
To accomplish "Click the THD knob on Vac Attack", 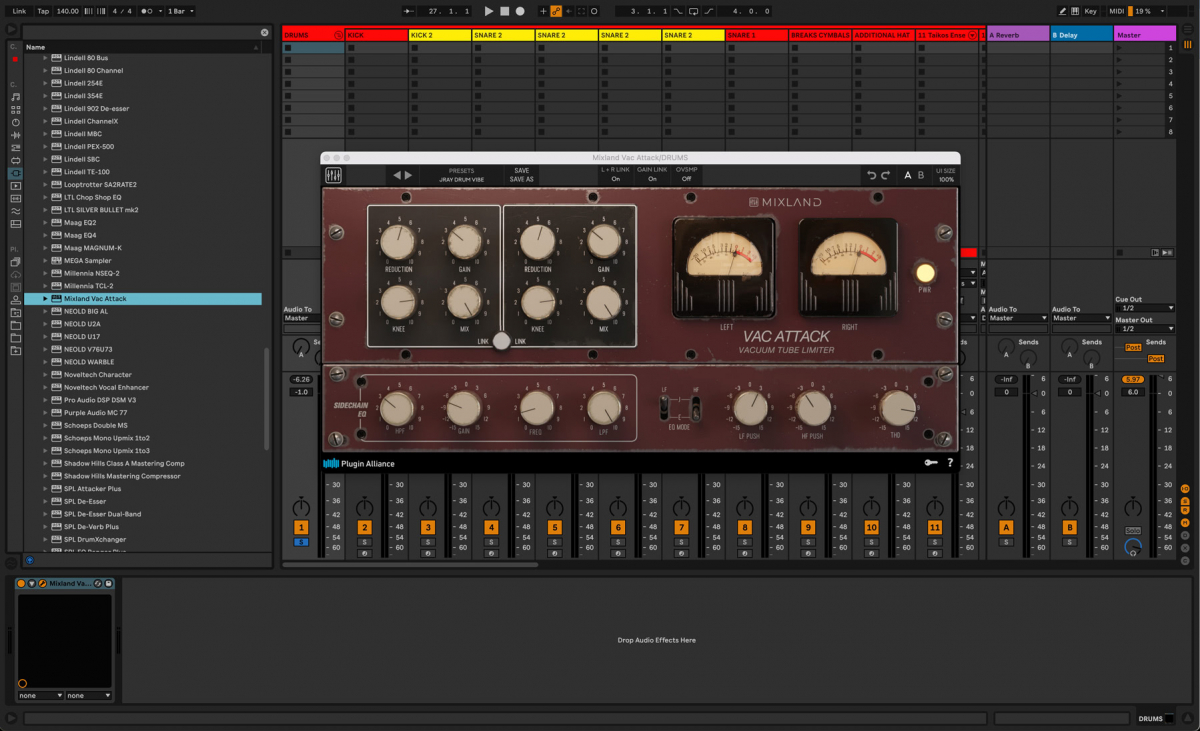I will pos(898,407).
